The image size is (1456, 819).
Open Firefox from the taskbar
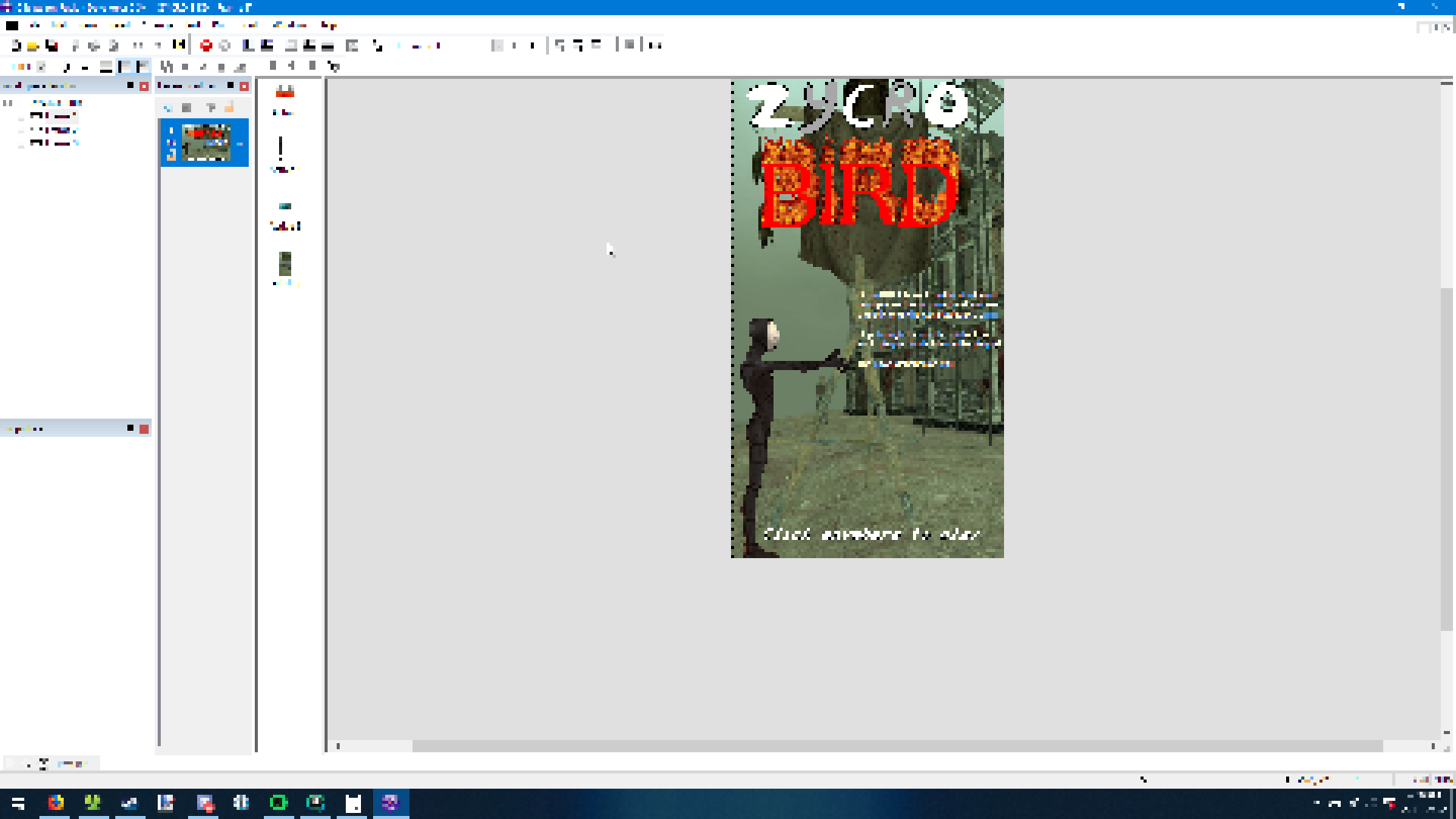55,803
